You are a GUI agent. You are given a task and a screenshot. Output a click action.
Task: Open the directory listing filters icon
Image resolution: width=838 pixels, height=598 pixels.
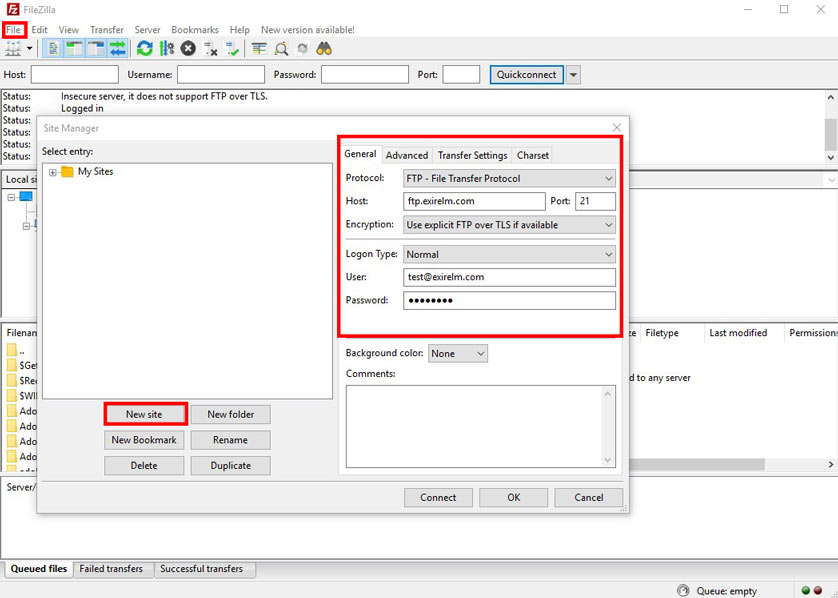click(x=259, y=49)
